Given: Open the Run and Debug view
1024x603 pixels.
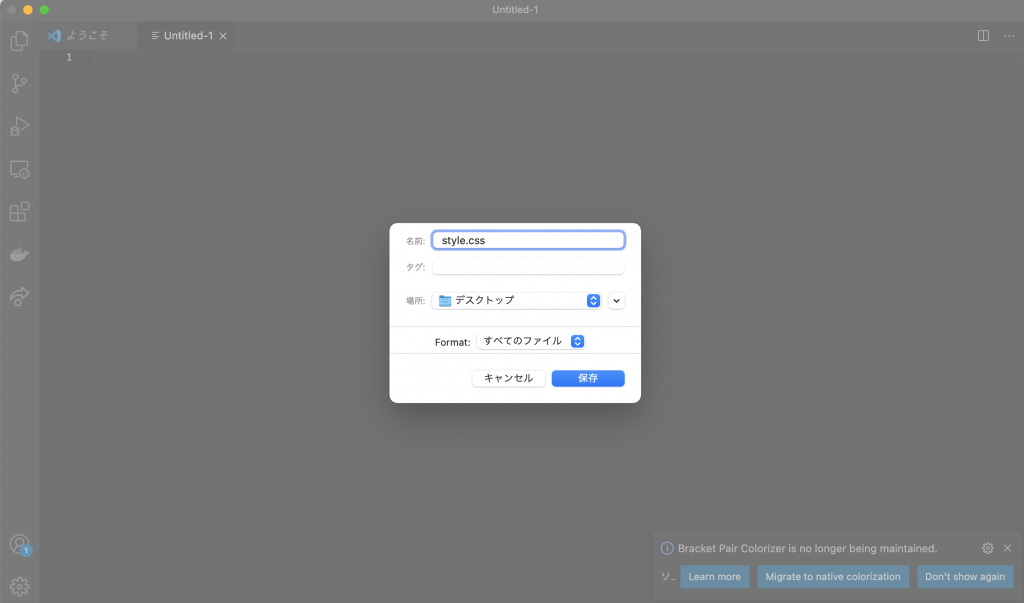Looking at the screenshot, I should (x=19, y=127).
